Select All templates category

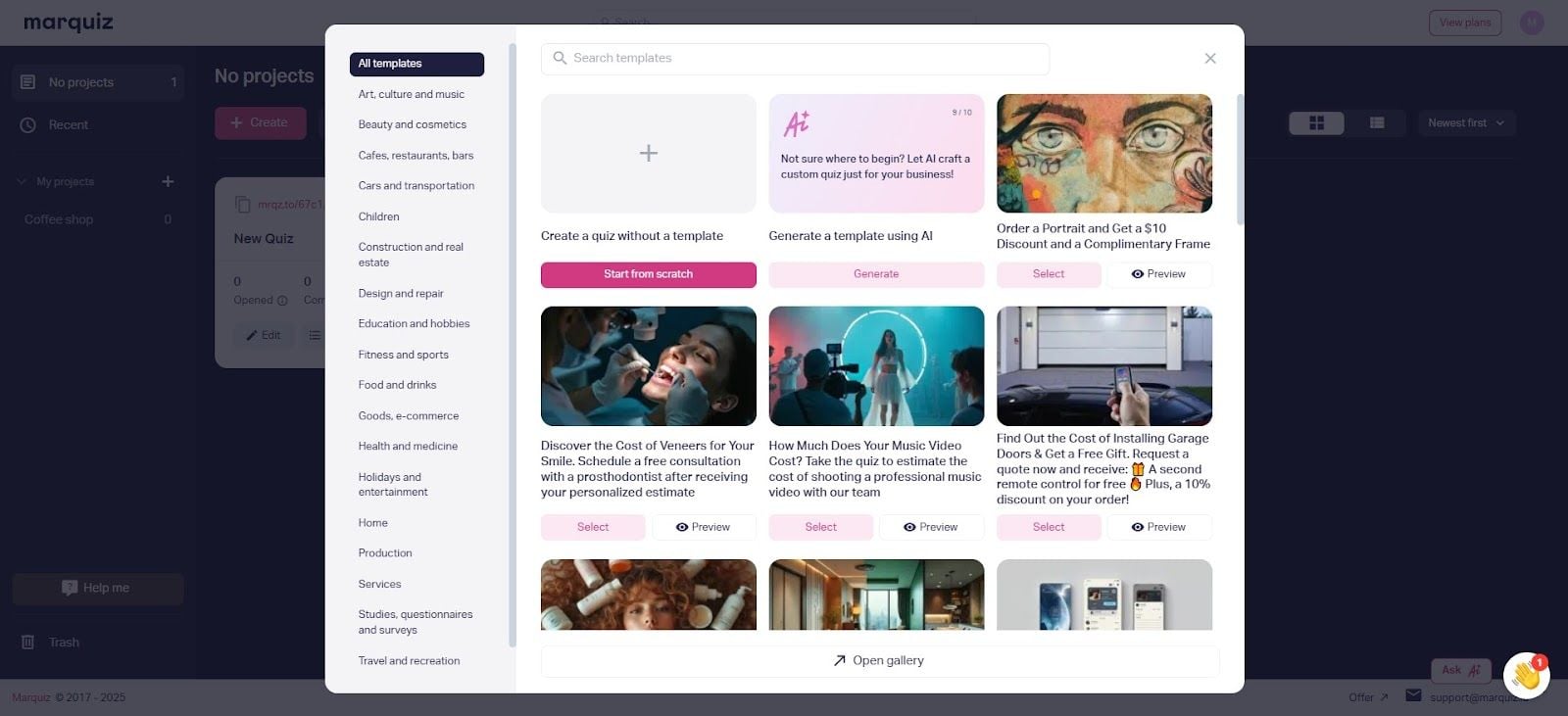point(416,64)
